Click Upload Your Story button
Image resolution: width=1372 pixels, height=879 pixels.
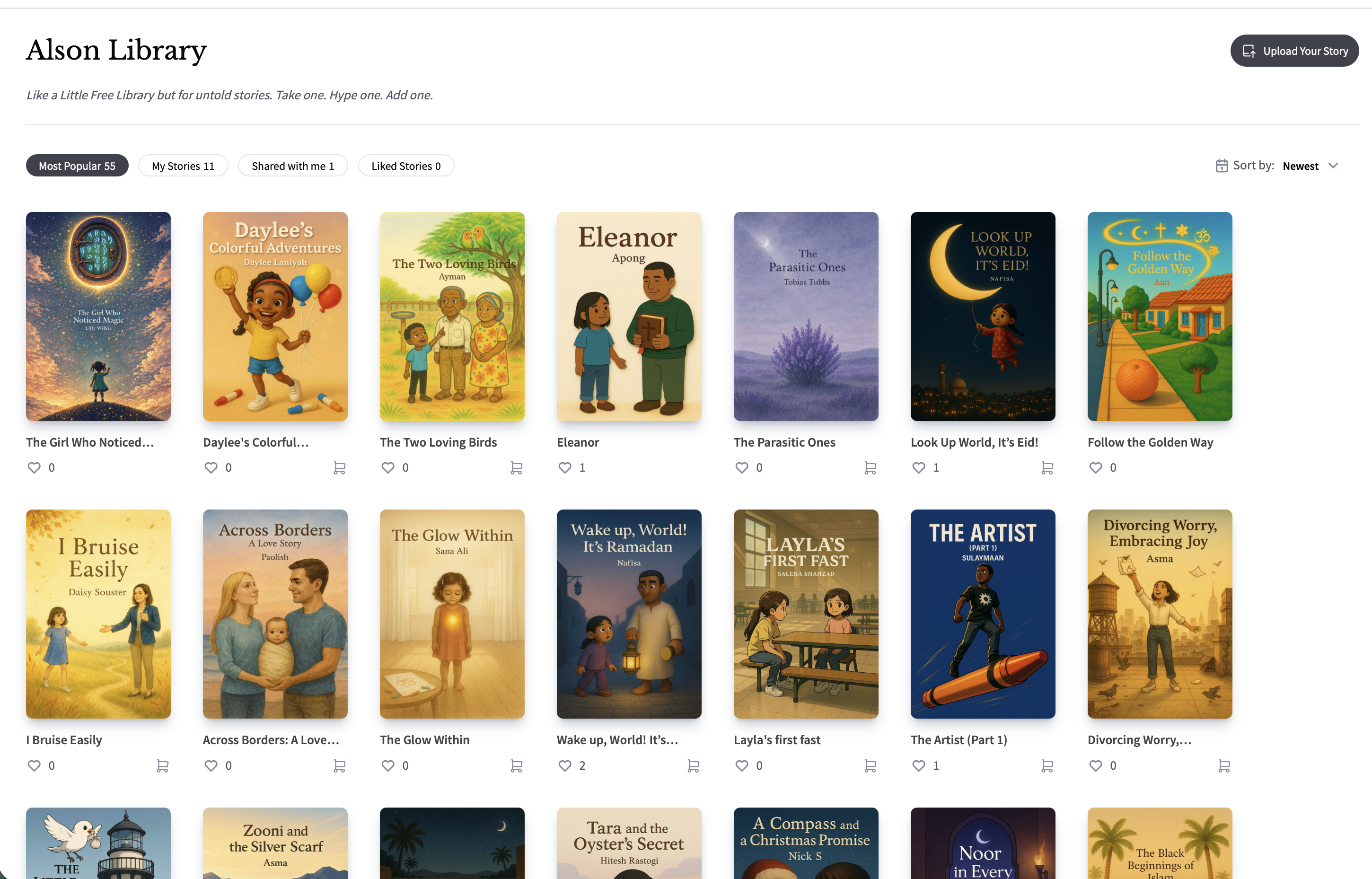coord(1294,51)
